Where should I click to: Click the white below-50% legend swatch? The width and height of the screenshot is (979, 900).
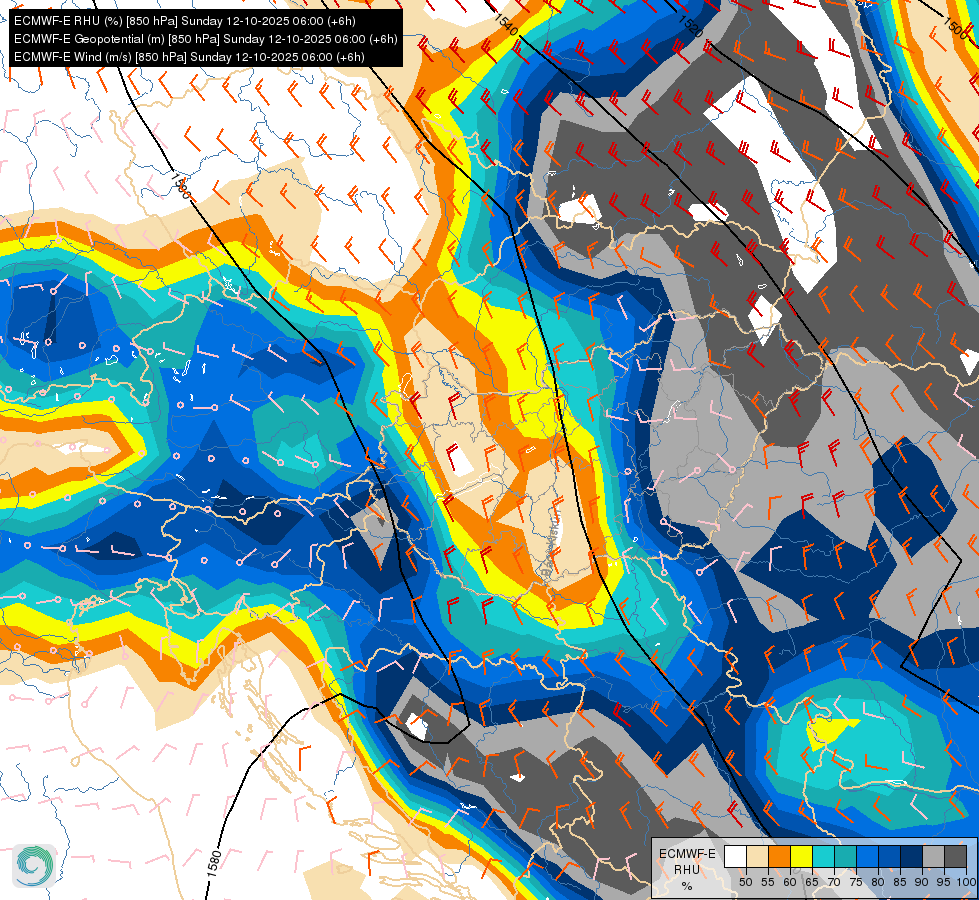tap(735, 857)
